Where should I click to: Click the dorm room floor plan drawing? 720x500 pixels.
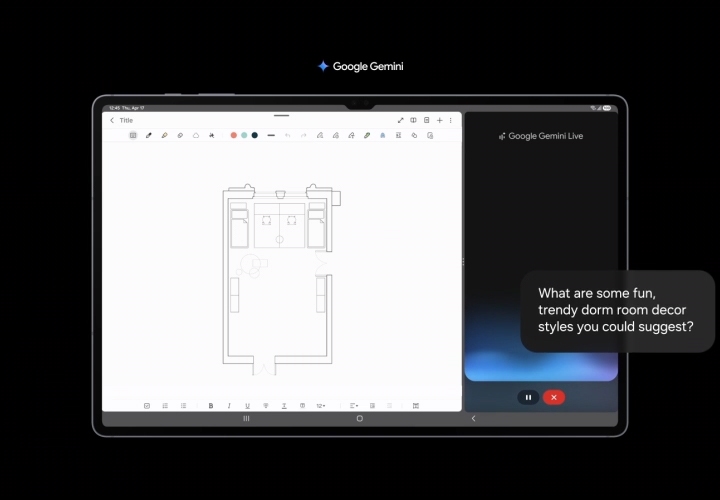point(281,279)
